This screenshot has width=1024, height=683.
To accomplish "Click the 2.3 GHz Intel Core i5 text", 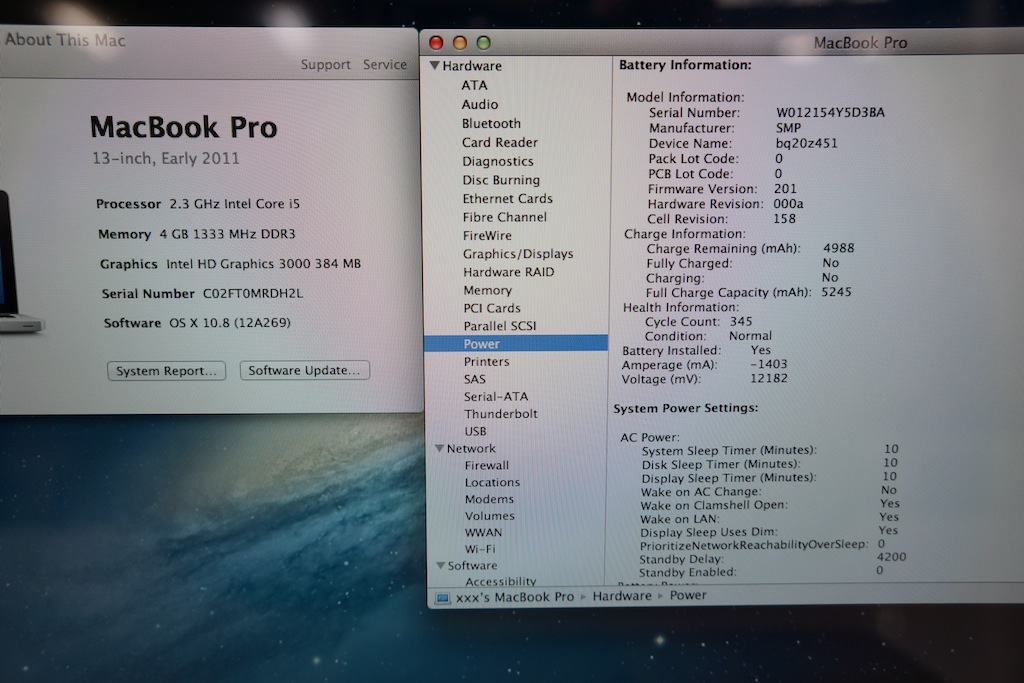I will pyautogui.click(x=234, y=204).
